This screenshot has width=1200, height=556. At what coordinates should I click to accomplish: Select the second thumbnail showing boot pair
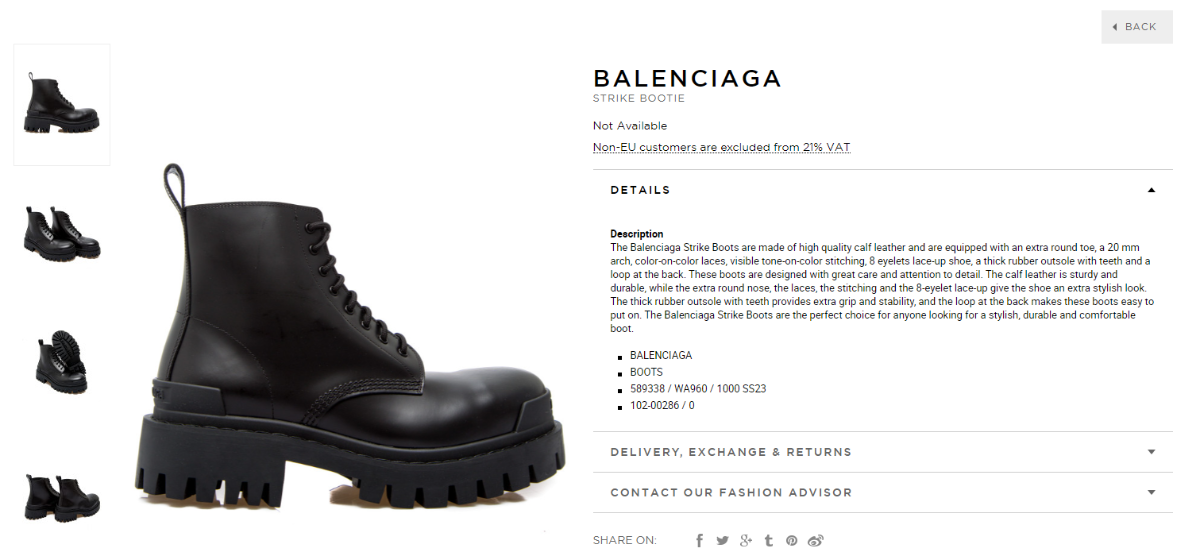coord(62,233)
